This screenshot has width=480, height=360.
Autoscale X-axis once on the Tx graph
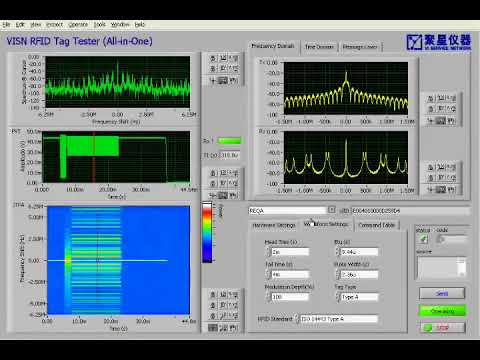pos(441,98)
